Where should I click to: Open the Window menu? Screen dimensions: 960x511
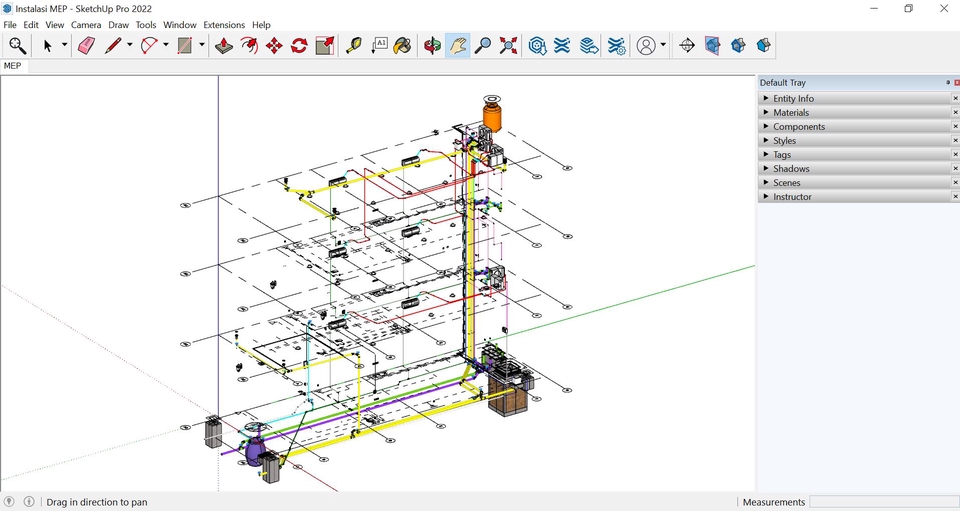coord(179,25)
